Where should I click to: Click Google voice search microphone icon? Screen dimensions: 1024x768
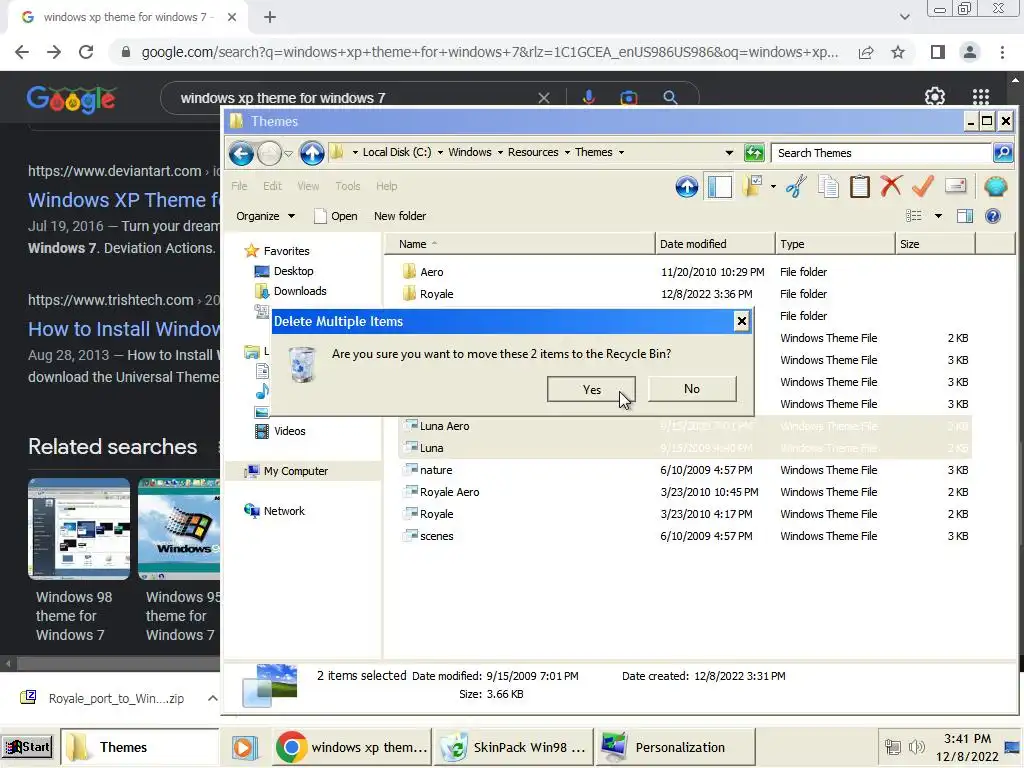click(588, 98)
